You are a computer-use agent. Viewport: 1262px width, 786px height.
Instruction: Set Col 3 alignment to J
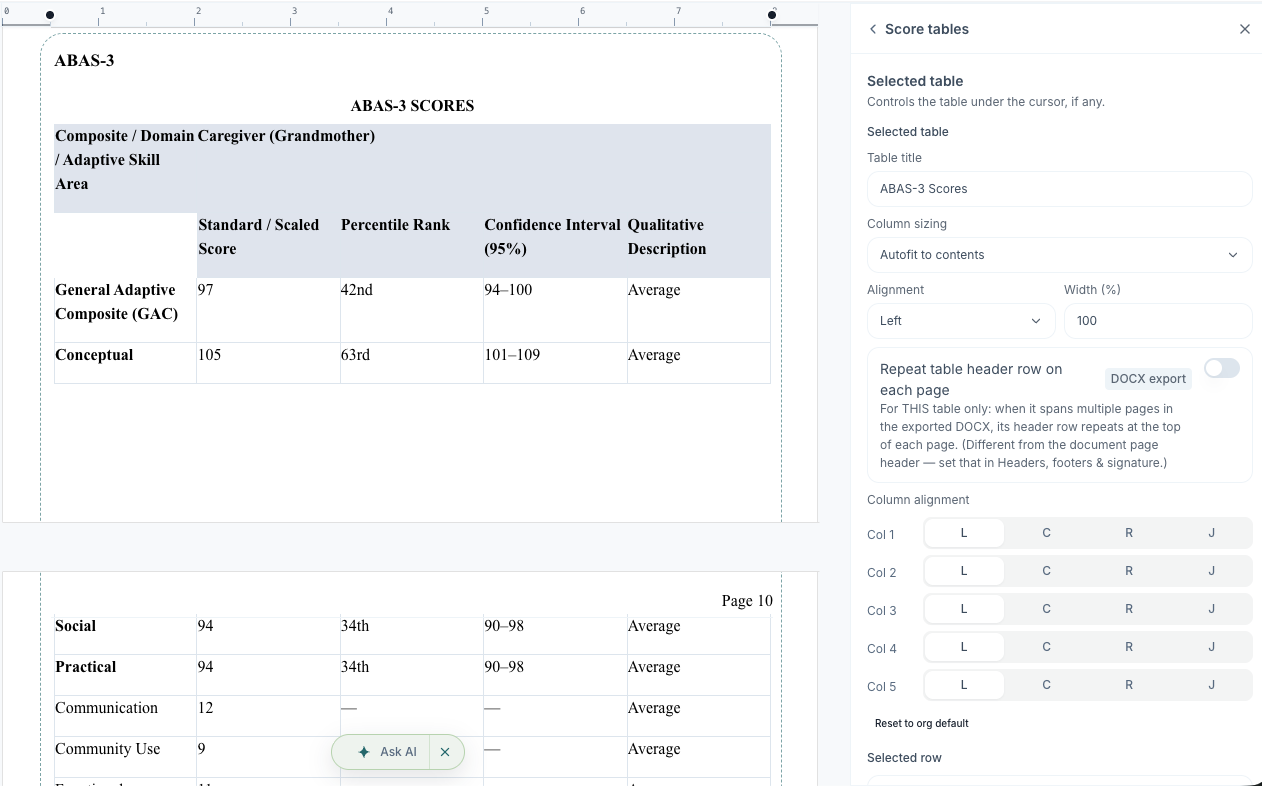[1211, 609]
